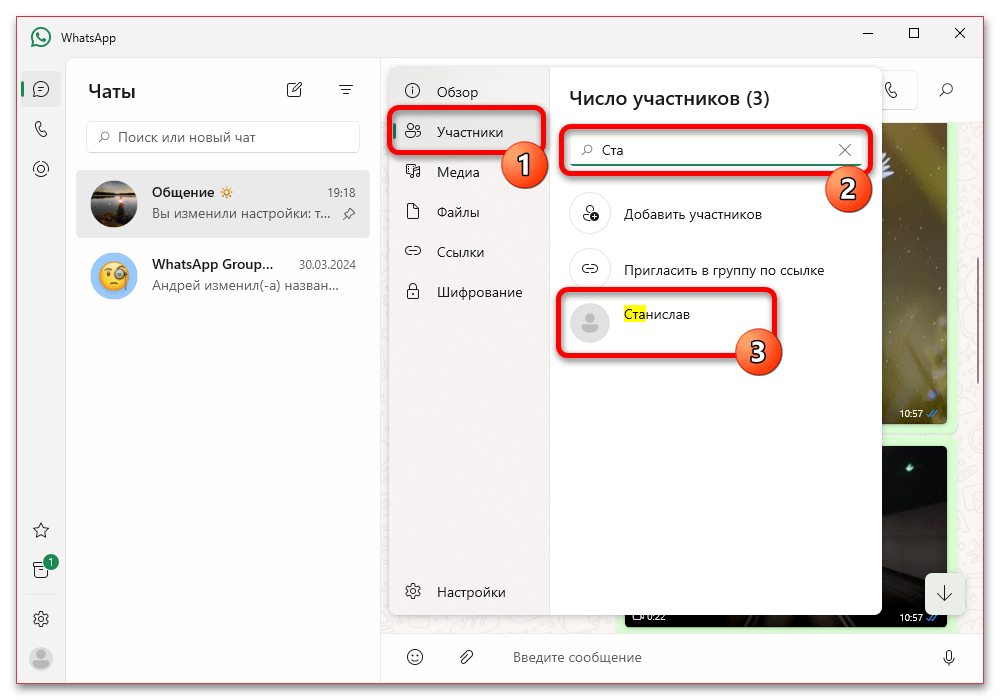Clear the participant search with the X

(845, 150)
